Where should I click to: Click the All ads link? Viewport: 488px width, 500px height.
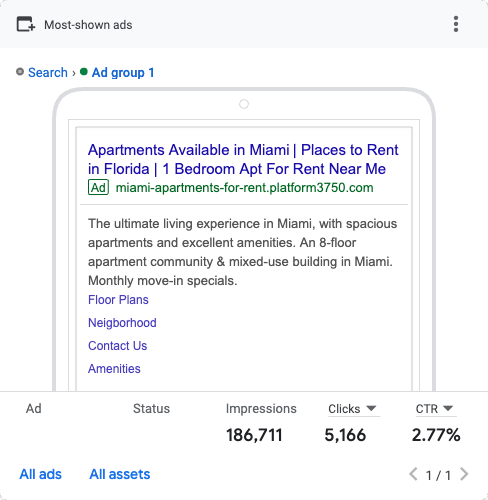pos(41,474)
